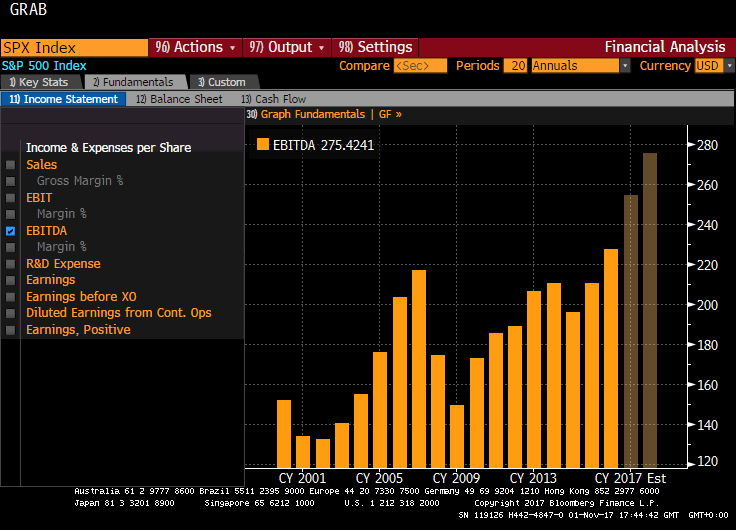Open the Key Stats tab
Image resolution: width=736 pixels, height=530 pixels.
tap(39, 82)
